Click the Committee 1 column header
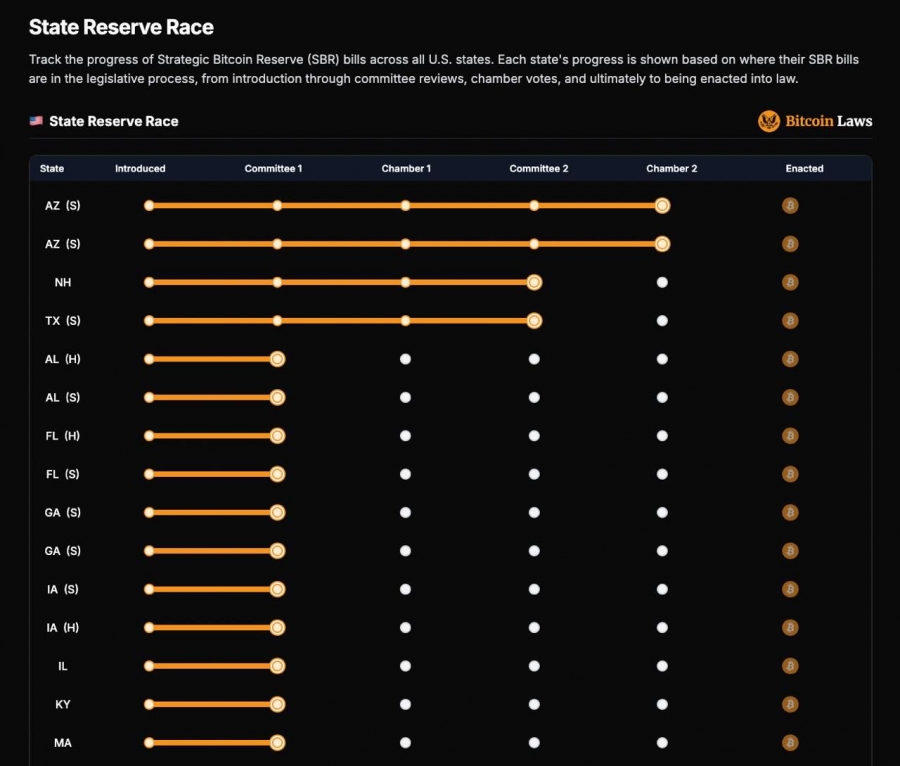The image size is (900, 766). pyautogui.click(x=273, y=169)
